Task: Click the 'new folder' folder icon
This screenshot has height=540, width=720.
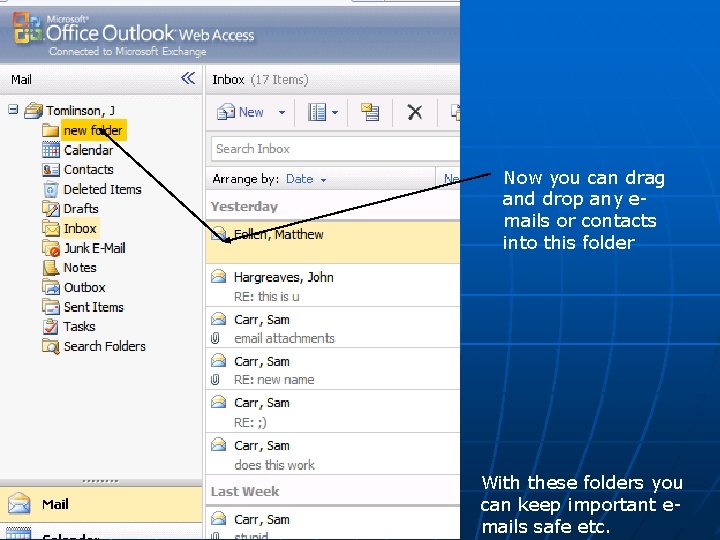Action: tap(51, 130)
